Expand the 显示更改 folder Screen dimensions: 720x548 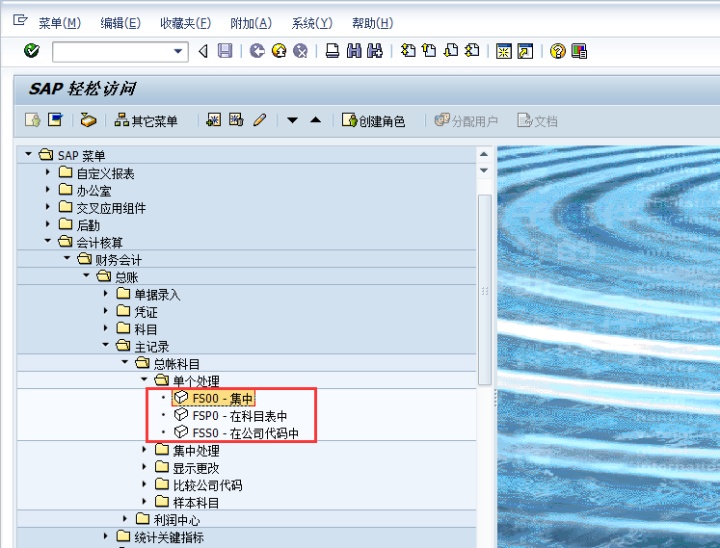pos(144,467)
